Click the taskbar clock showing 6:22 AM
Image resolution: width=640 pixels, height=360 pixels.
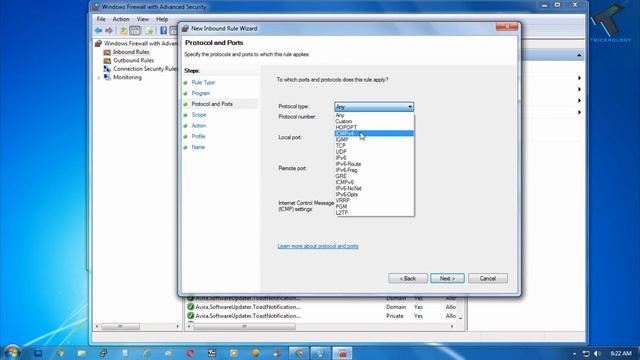pos(621,353)
